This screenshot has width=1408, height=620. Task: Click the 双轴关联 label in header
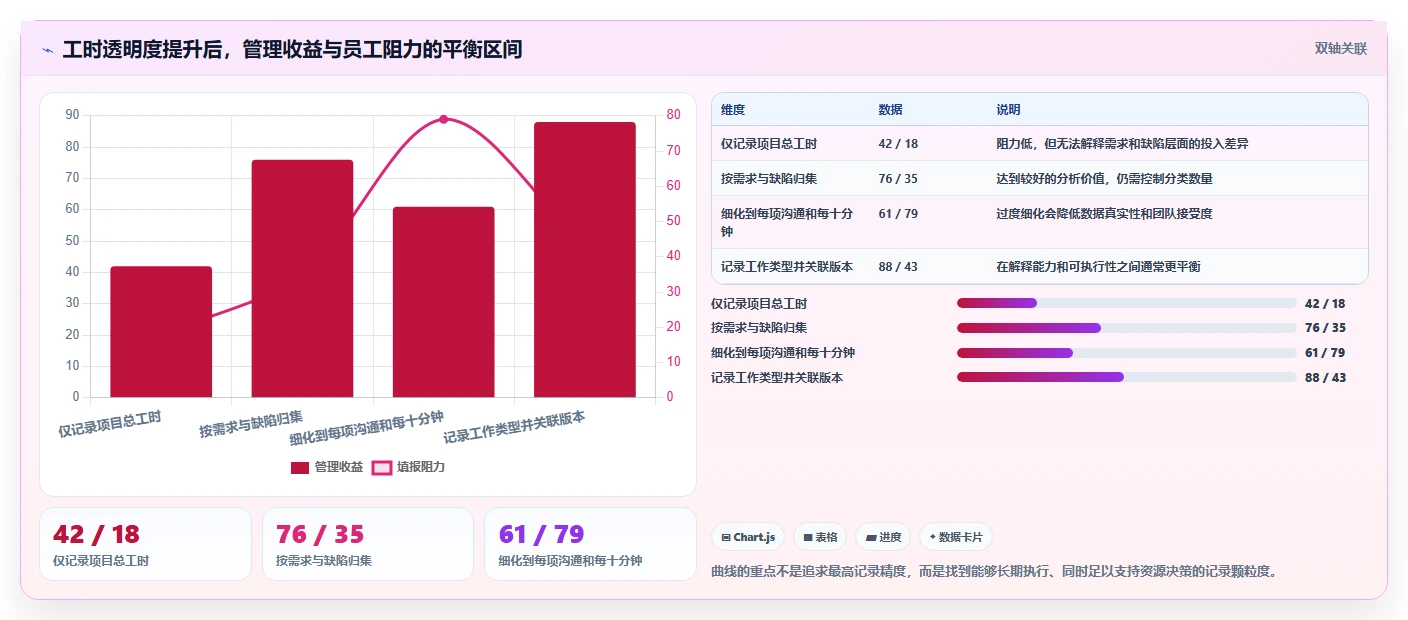click(1340, 49)
